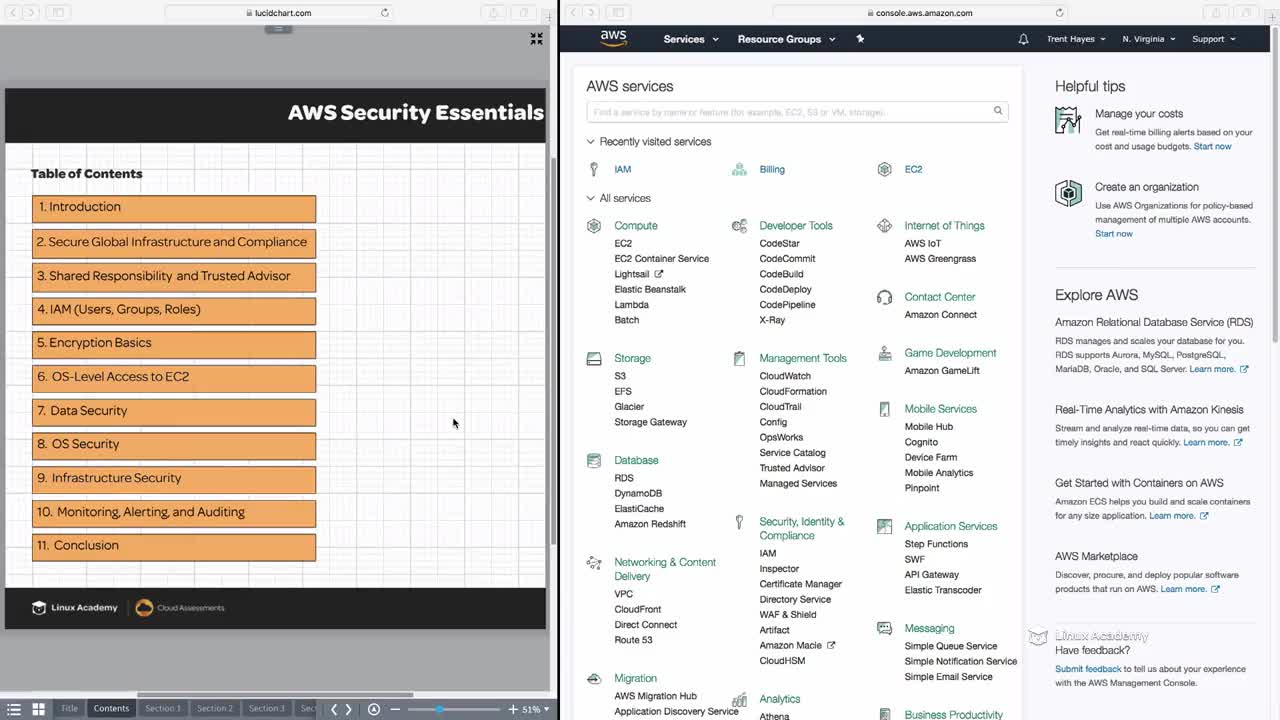Open the 51% zoom level dropdown
Screen dimensions: 1280x720
tap(536, 709)
